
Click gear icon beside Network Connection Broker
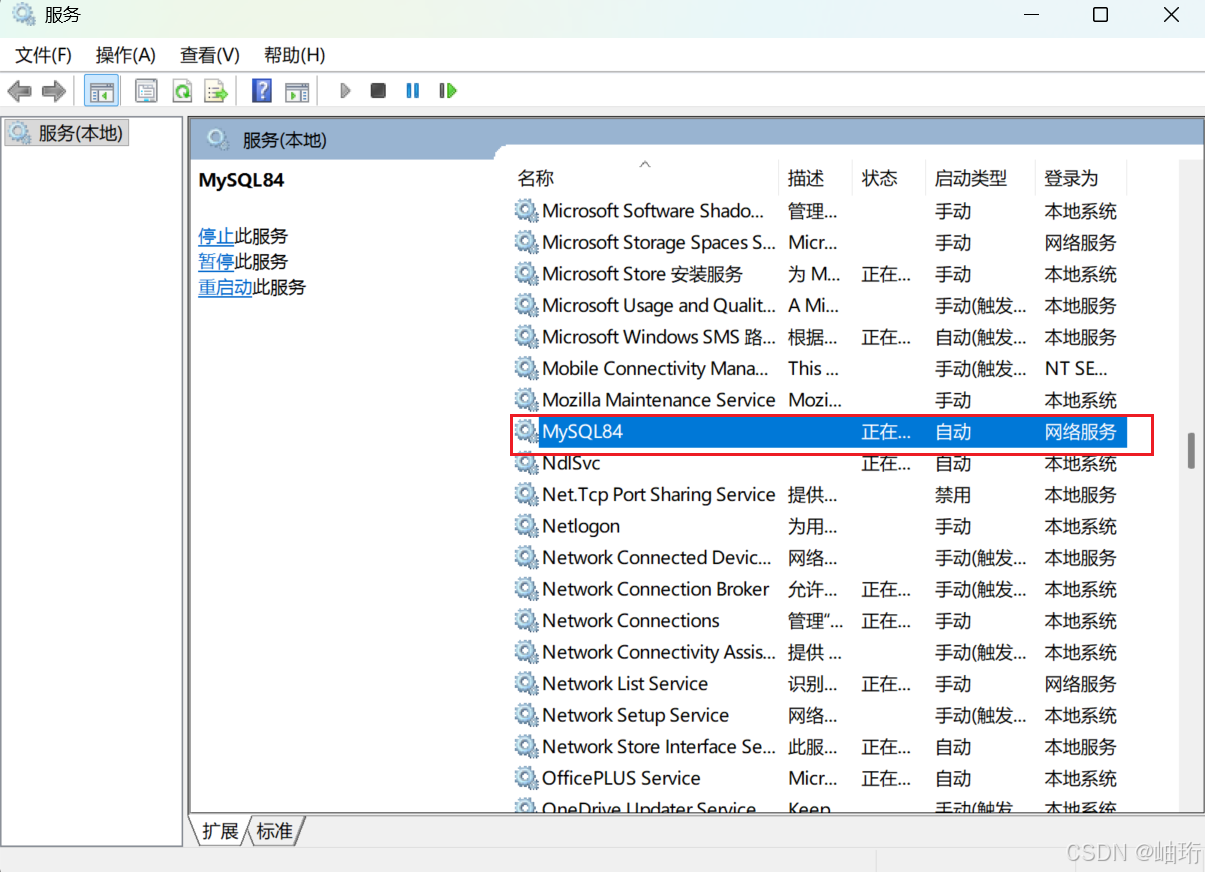(526, 589)
